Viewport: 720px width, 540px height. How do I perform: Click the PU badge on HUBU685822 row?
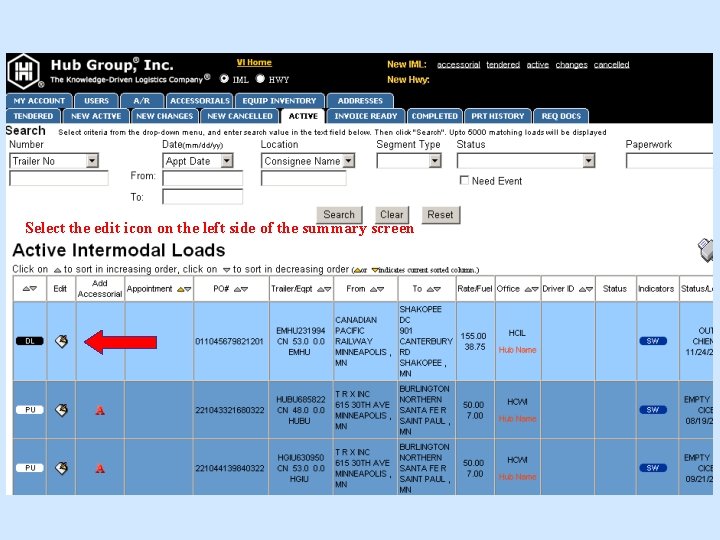pos(30,410)
